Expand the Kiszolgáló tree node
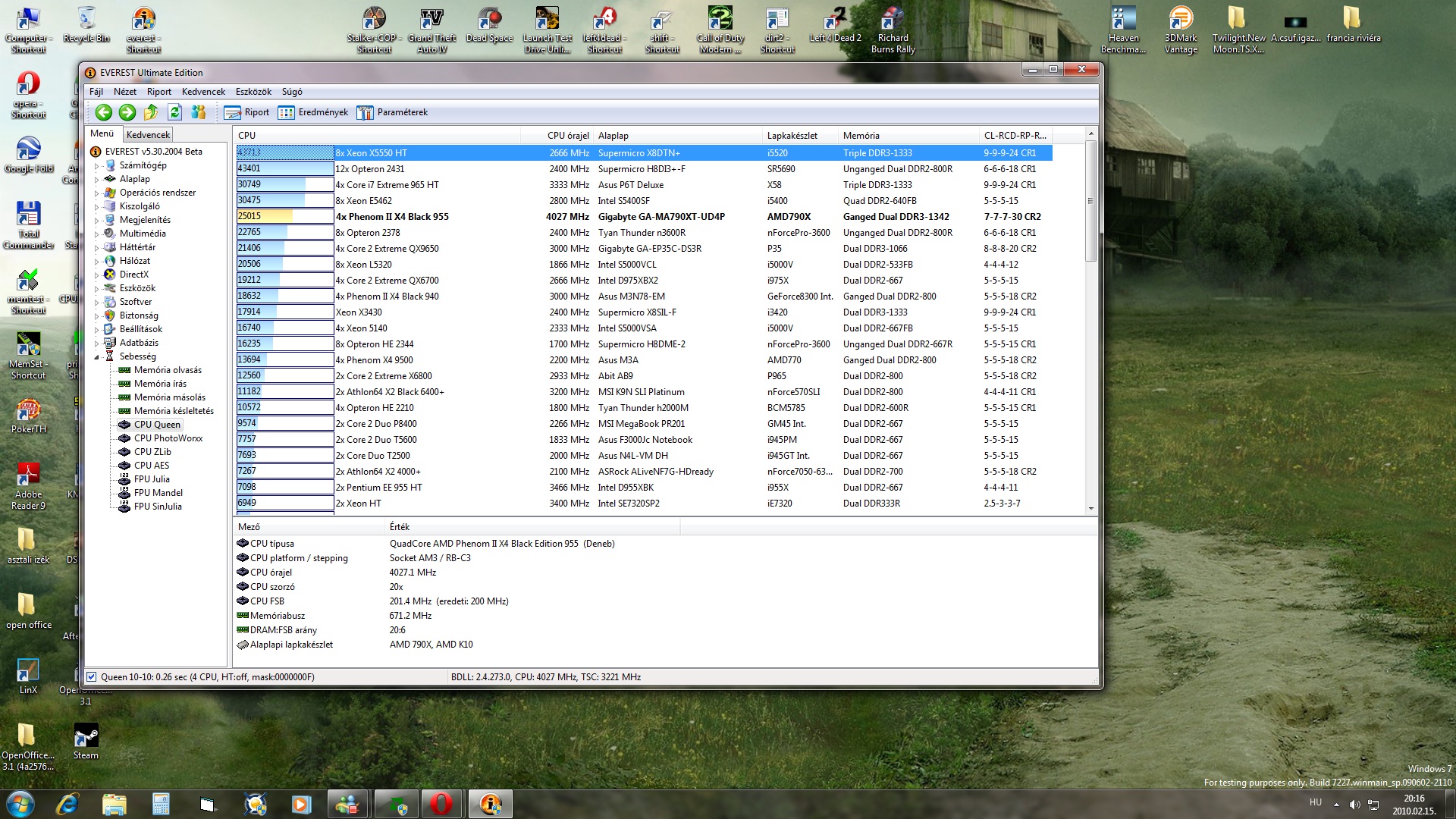The width and height of the screenshot is (1456, 819). (96, 207)
